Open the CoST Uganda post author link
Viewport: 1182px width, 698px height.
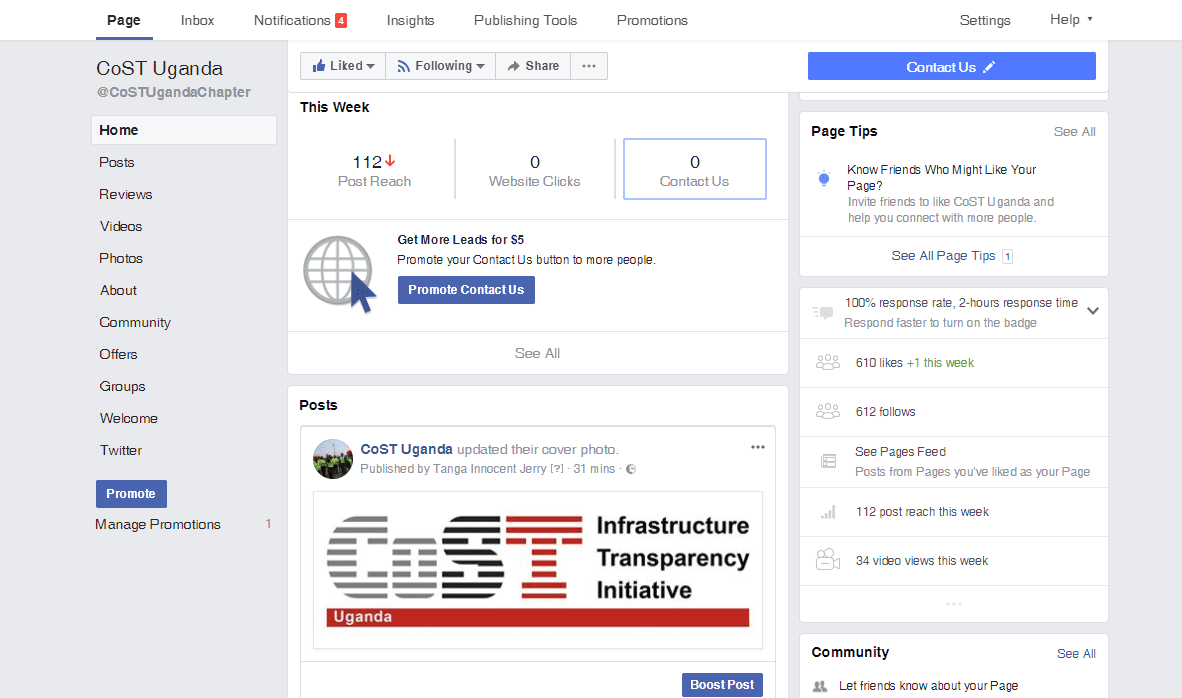tap(406, 449)
